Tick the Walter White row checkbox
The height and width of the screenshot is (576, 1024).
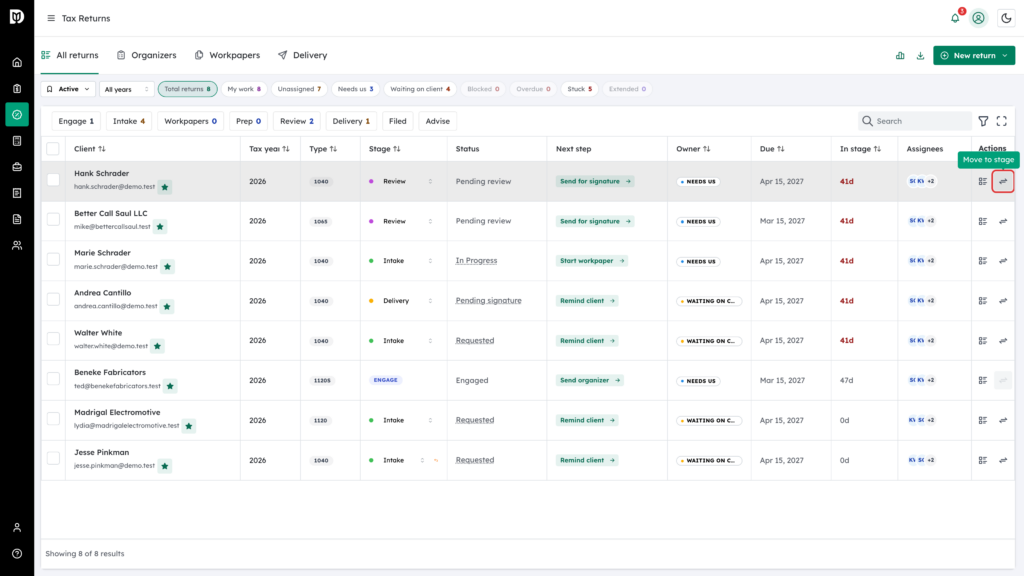point(53,339)
